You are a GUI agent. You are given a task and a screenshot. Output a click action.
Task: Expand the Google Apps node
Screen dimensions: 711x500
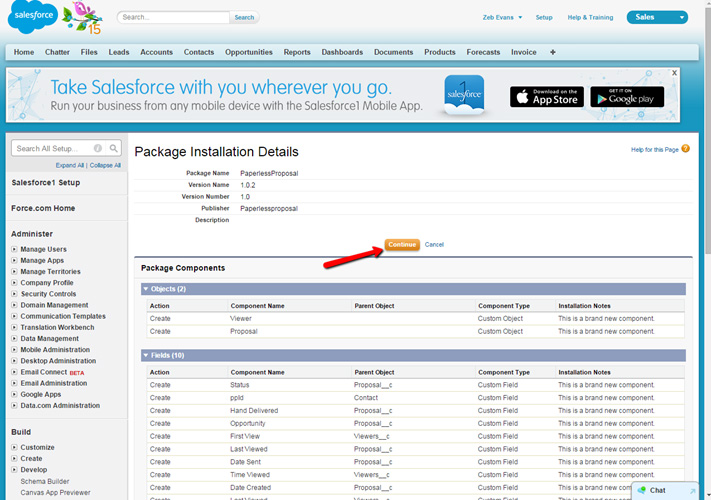pos(14,394)
